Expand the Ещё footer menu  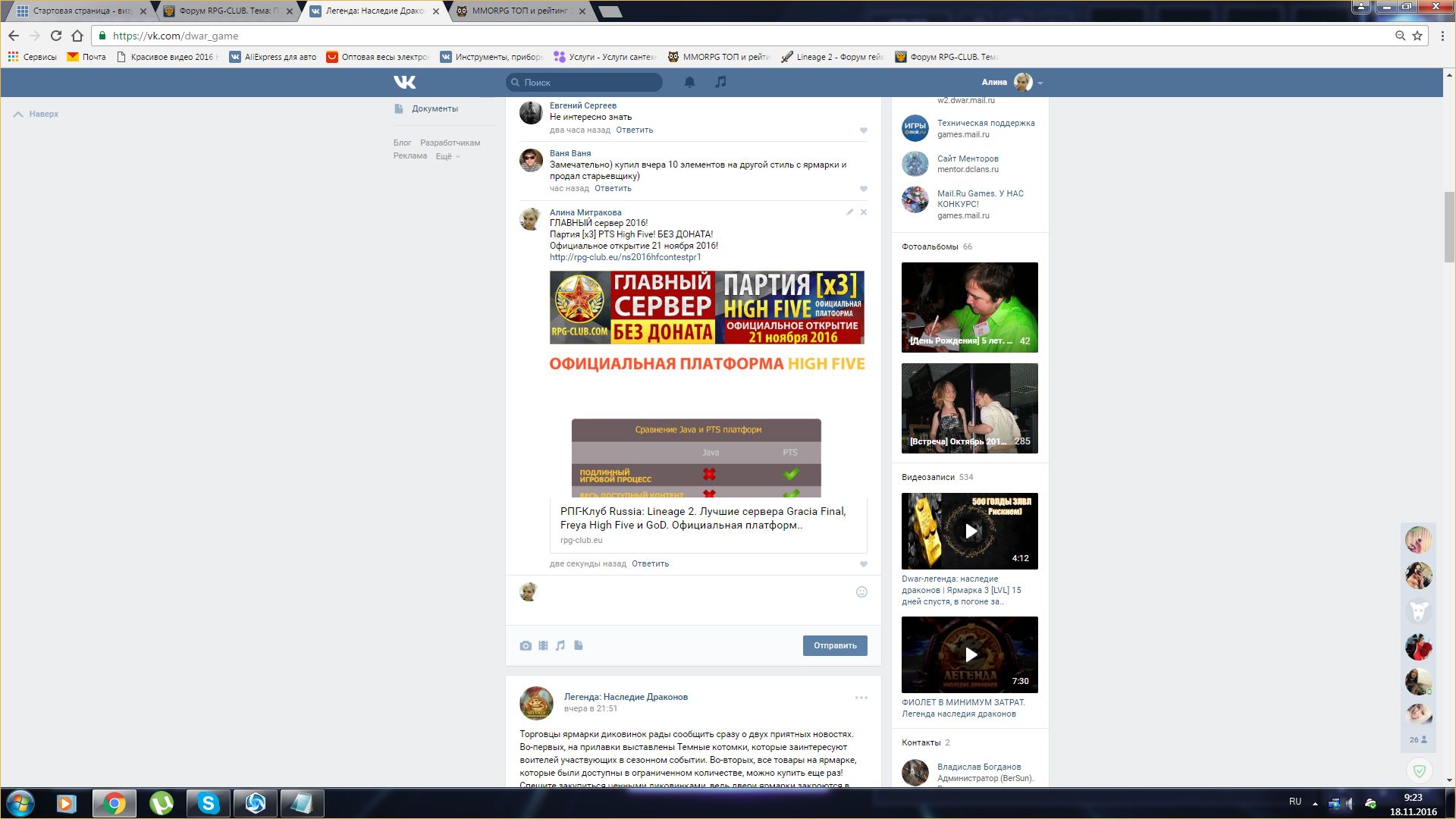point(447,156)
